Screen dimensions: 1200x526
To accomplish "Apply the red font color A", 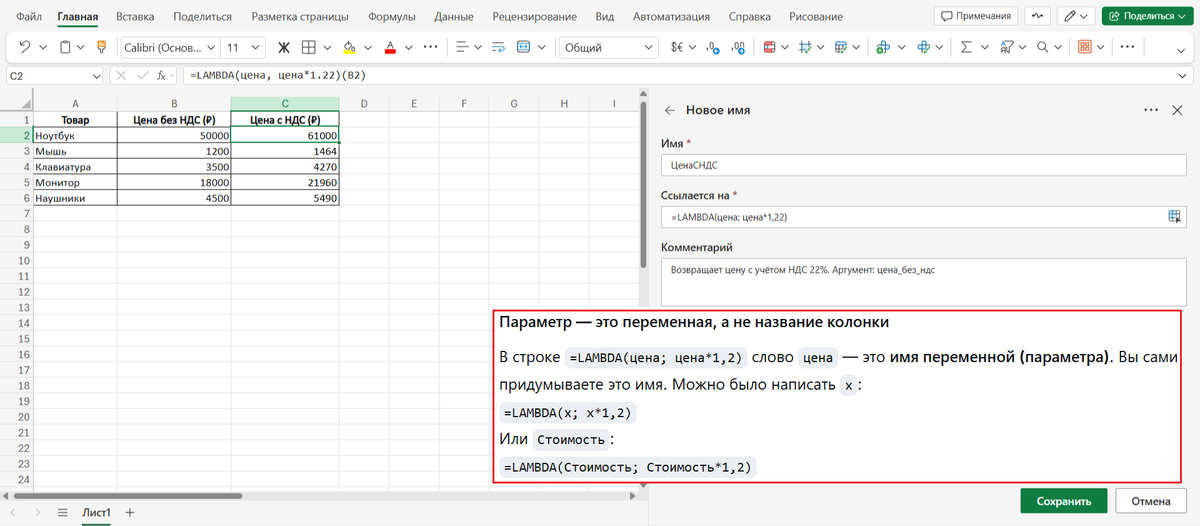I will tap(390, 47).
